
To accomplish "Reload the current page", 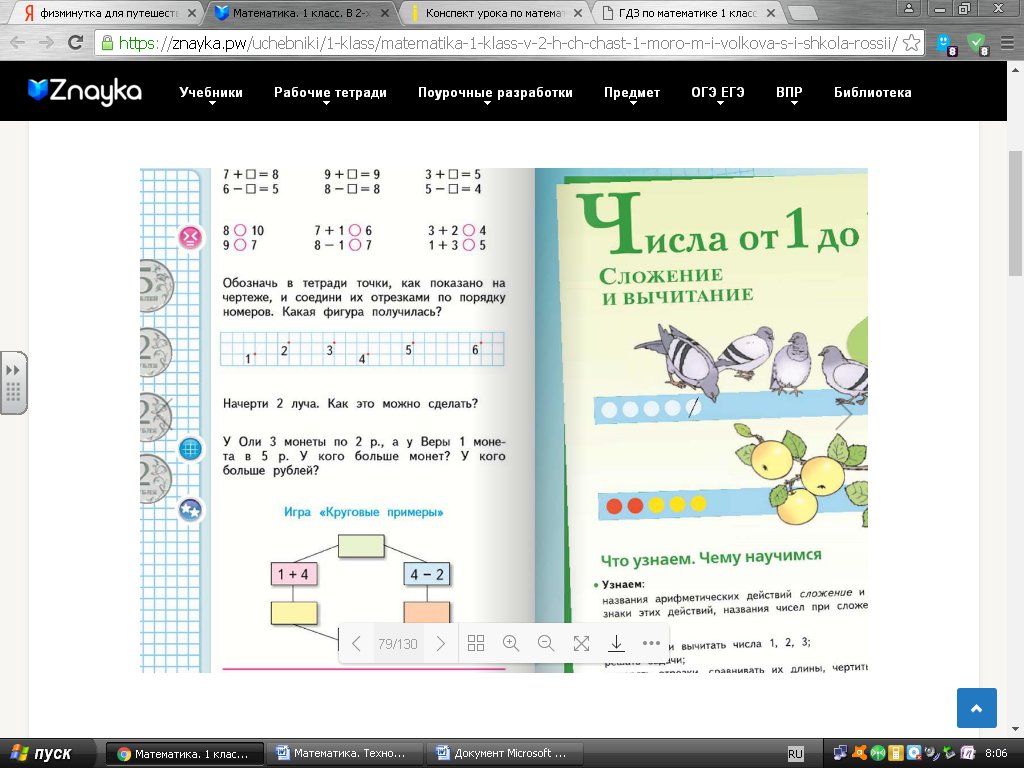I will (75, 43).
